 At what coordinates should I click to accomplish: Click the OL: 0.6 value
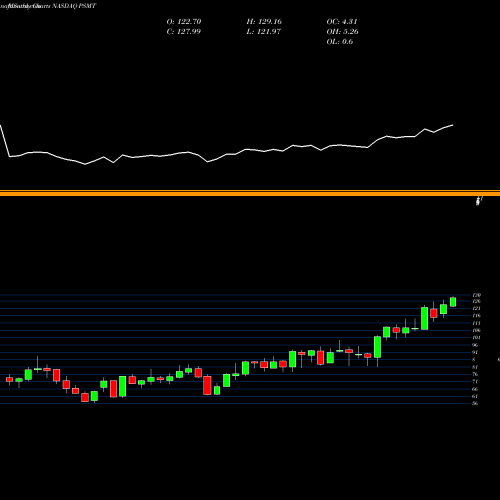coord(340,41)
